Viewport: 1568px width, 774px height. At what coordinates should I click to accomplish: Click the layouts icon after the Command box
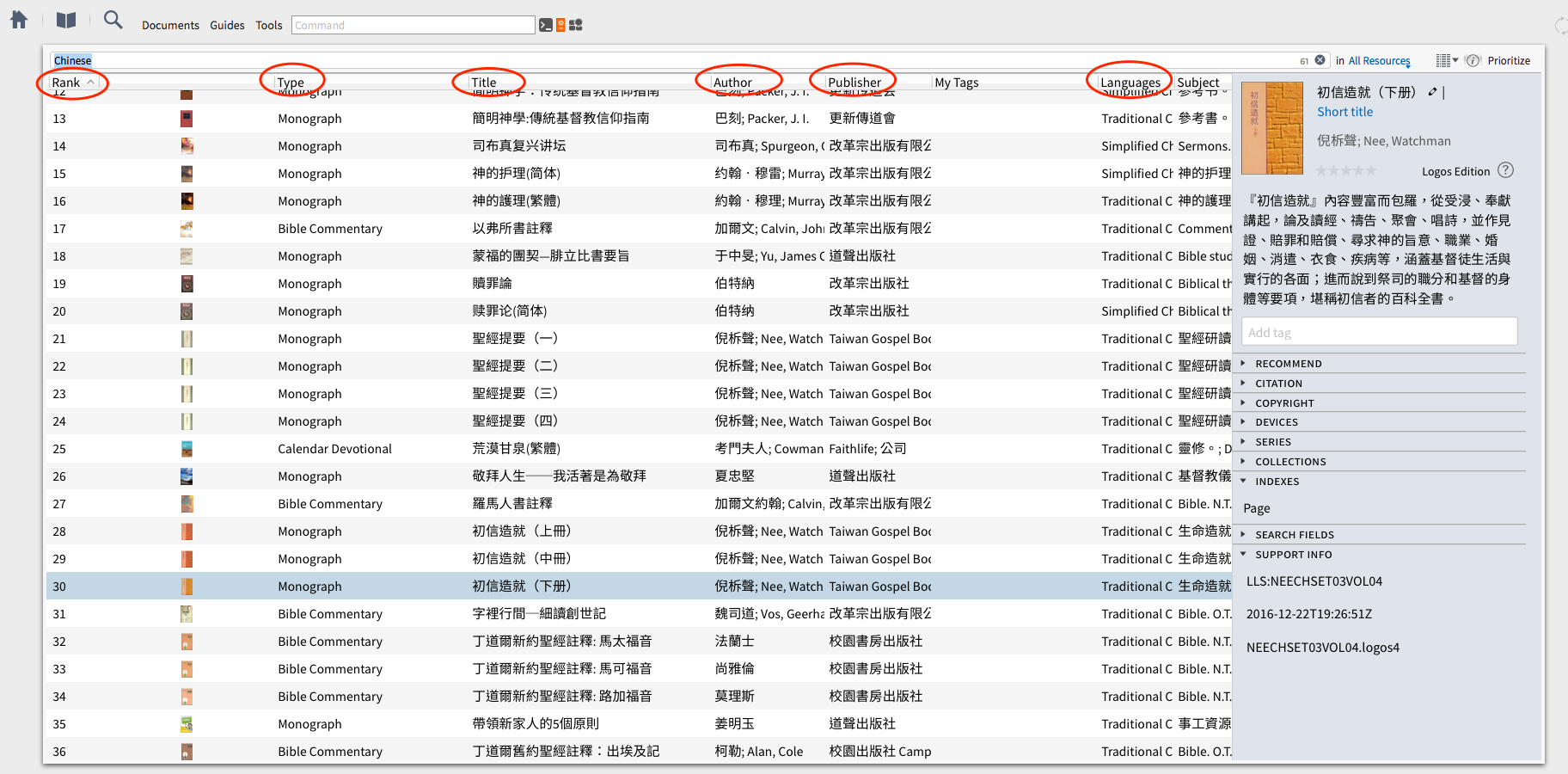(576, 26)
